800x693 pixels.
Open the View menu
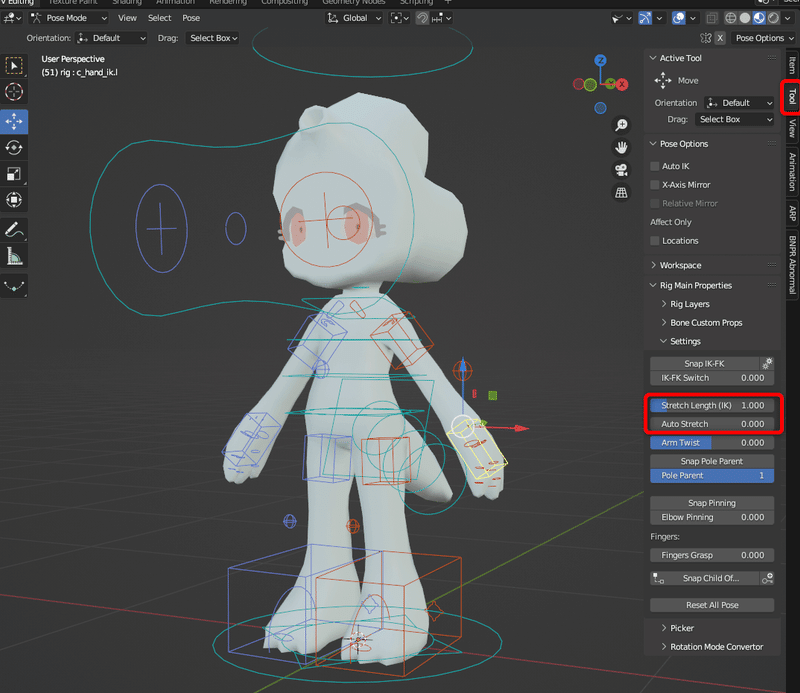(x=127, y=18)
